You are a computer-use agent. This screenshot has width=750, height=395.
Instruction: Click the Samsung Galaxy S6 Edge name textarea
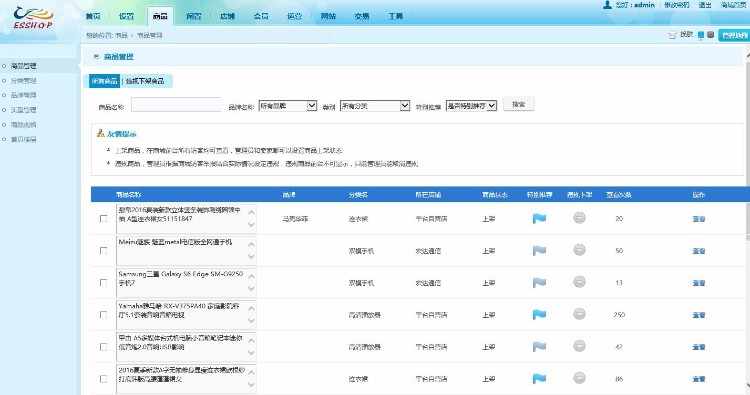(186, 283)
